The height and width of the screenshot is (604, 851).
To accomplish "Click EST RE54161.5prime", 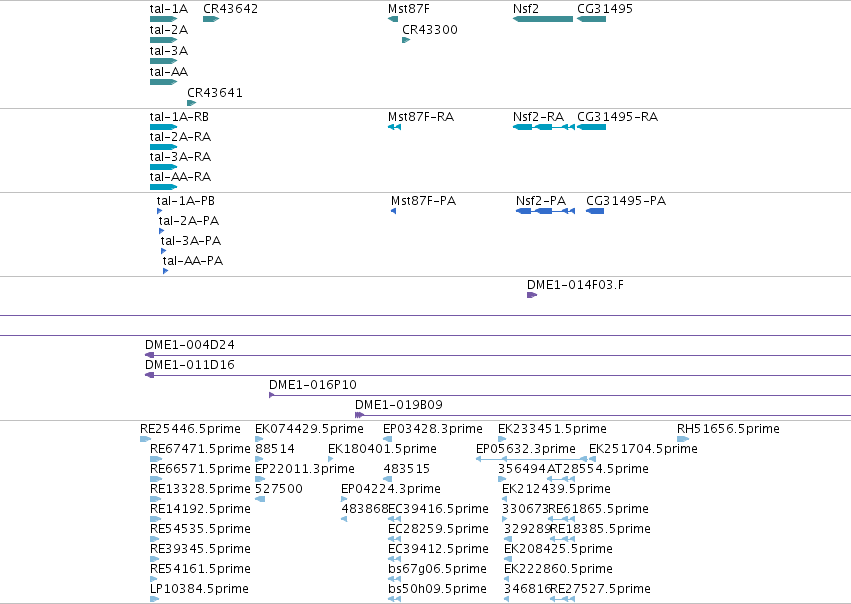I will tap(153, 580).
